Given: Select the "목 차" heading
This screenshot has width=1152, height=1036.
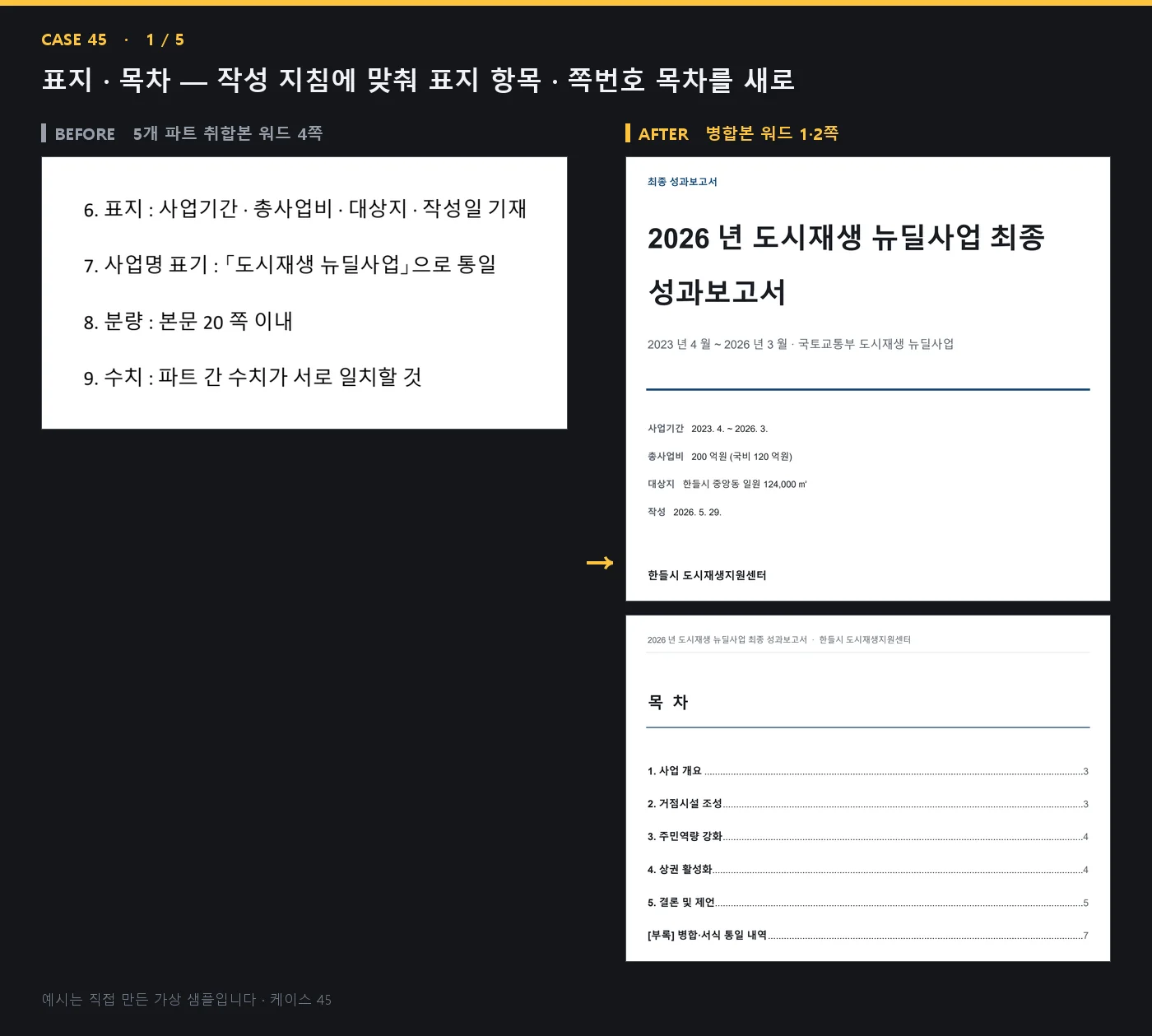Looking at the screenshot, I should tap(667, 702).
